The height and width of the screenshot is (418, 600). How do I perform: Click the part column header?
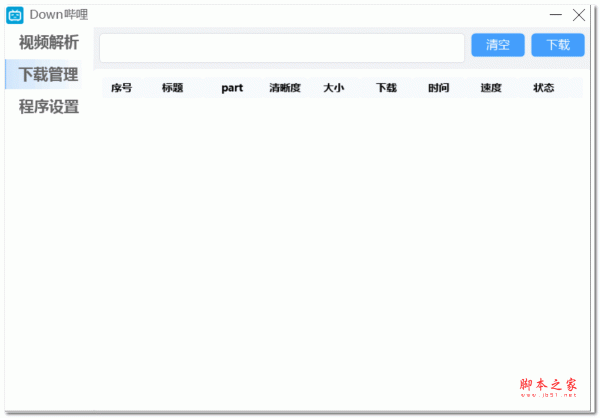click(232, 88)
